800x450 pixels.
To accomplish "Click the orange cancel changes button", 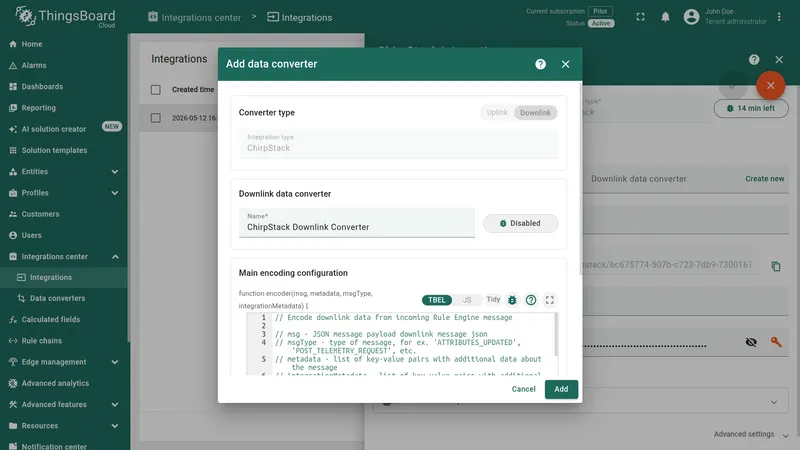I will pyautogui.click(x=770, y=86).
